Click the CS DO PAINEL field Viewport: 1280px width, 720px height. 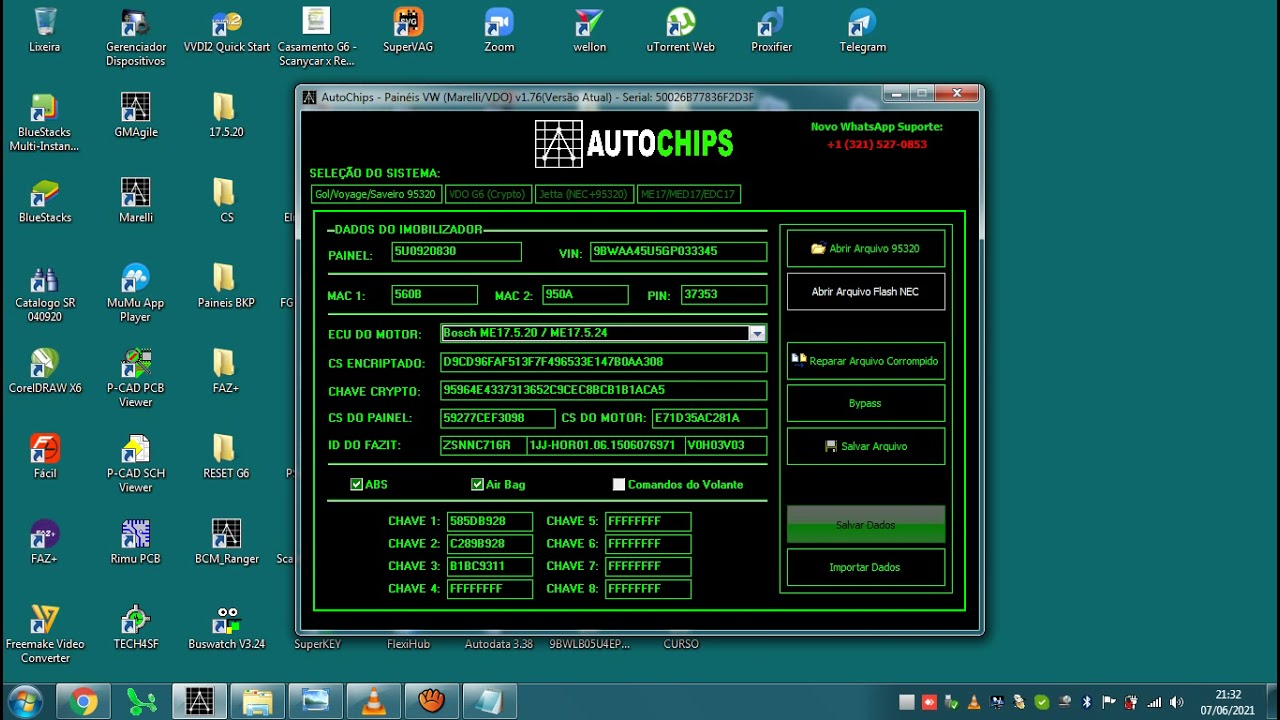(x=497, y=418)
